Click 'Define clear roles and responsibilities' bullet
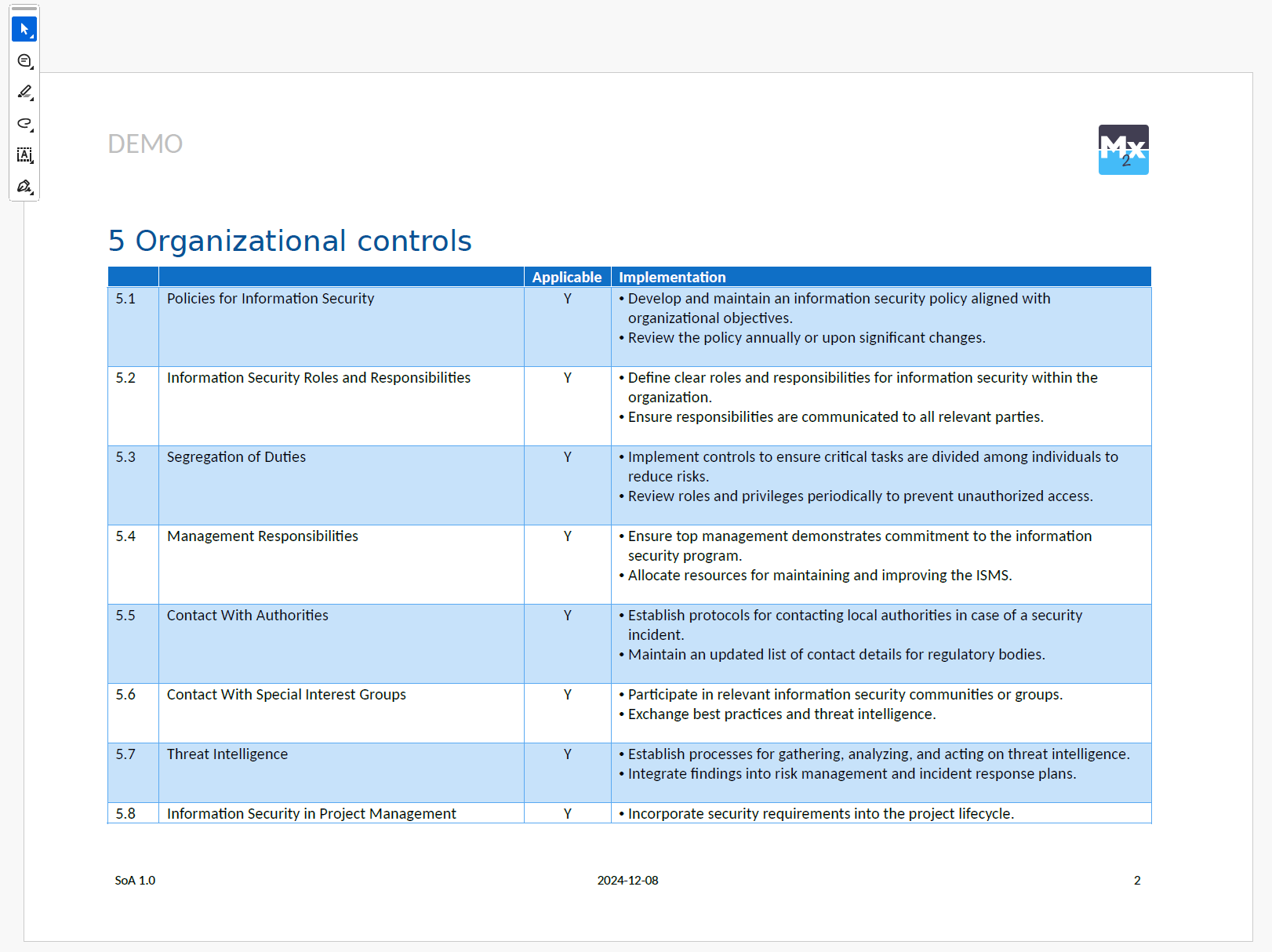 pos(858,387)
